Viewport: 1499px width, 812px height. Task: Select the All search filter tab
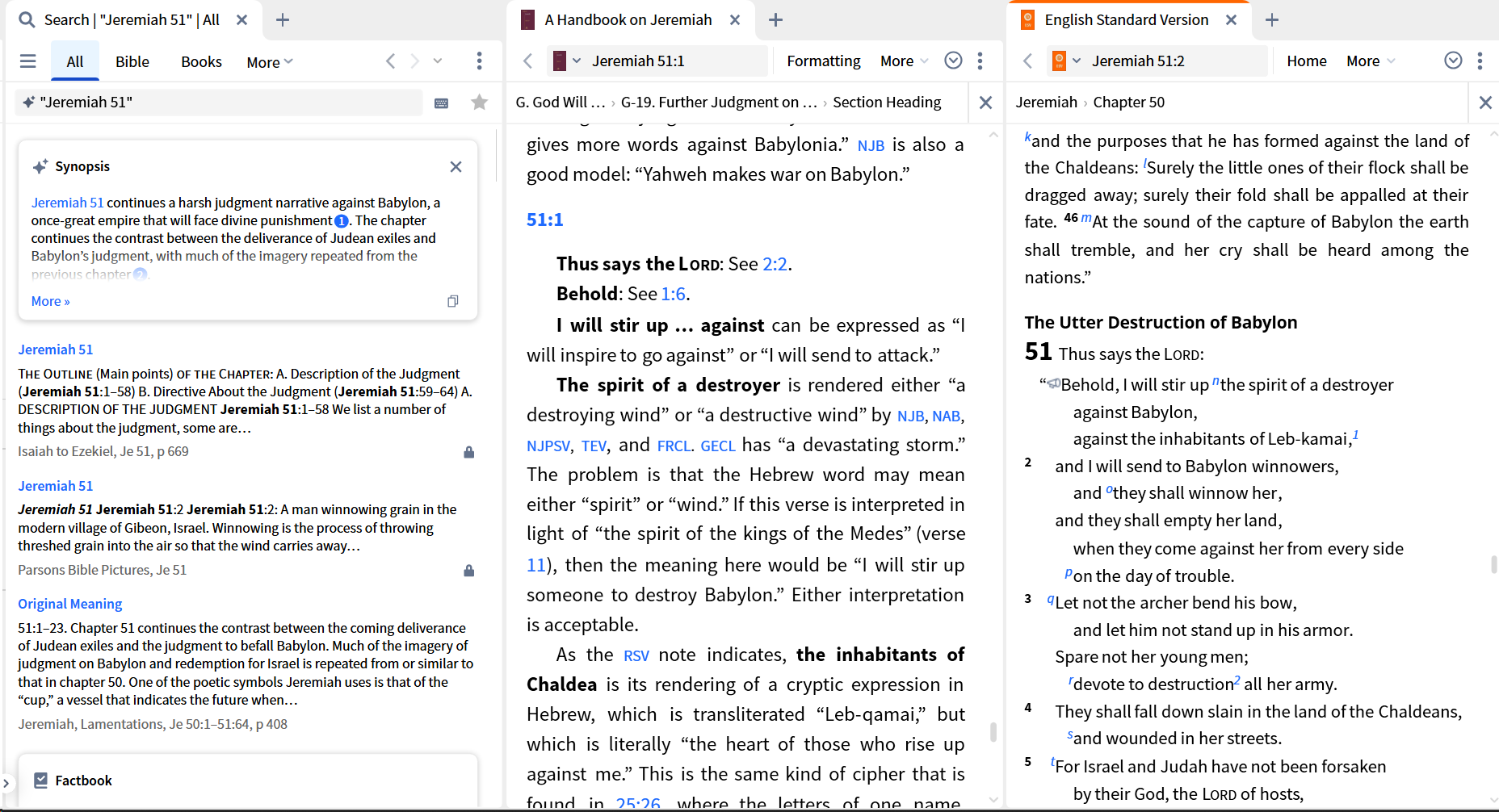pos(75,62)
